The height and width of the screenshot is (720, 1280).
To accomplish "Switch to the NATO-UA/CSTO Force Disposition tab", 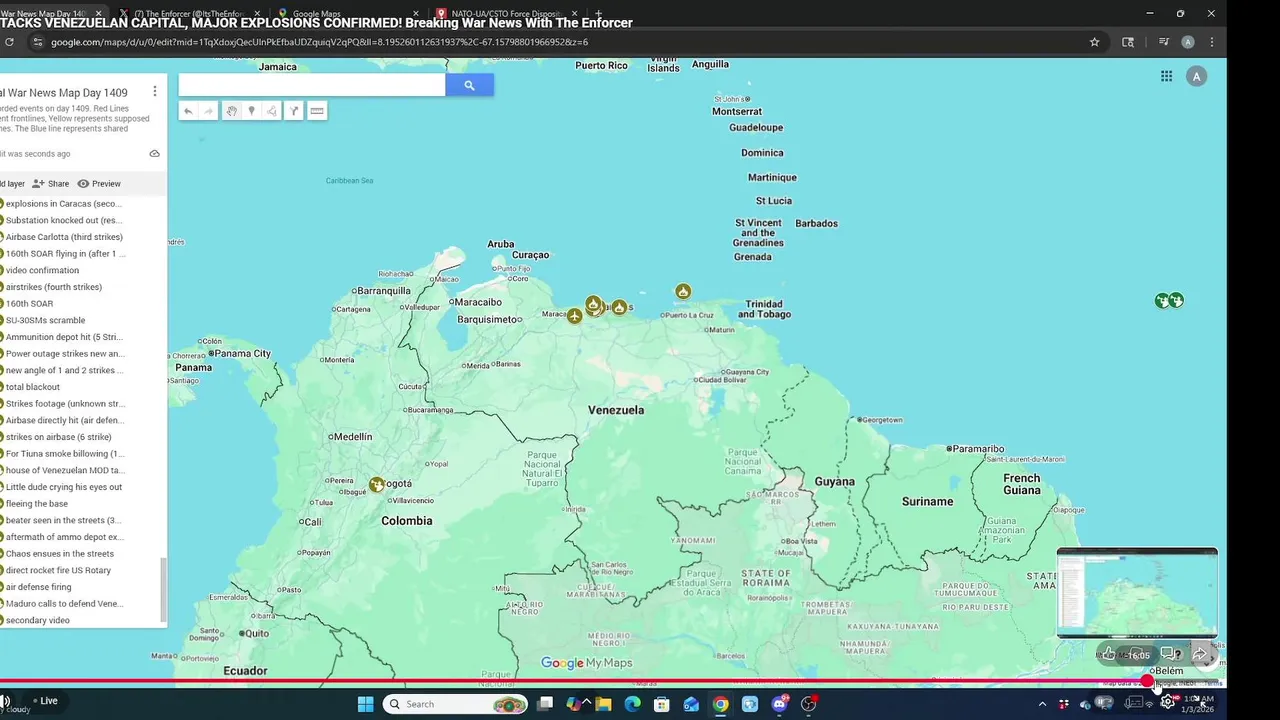I will (507, 14).
